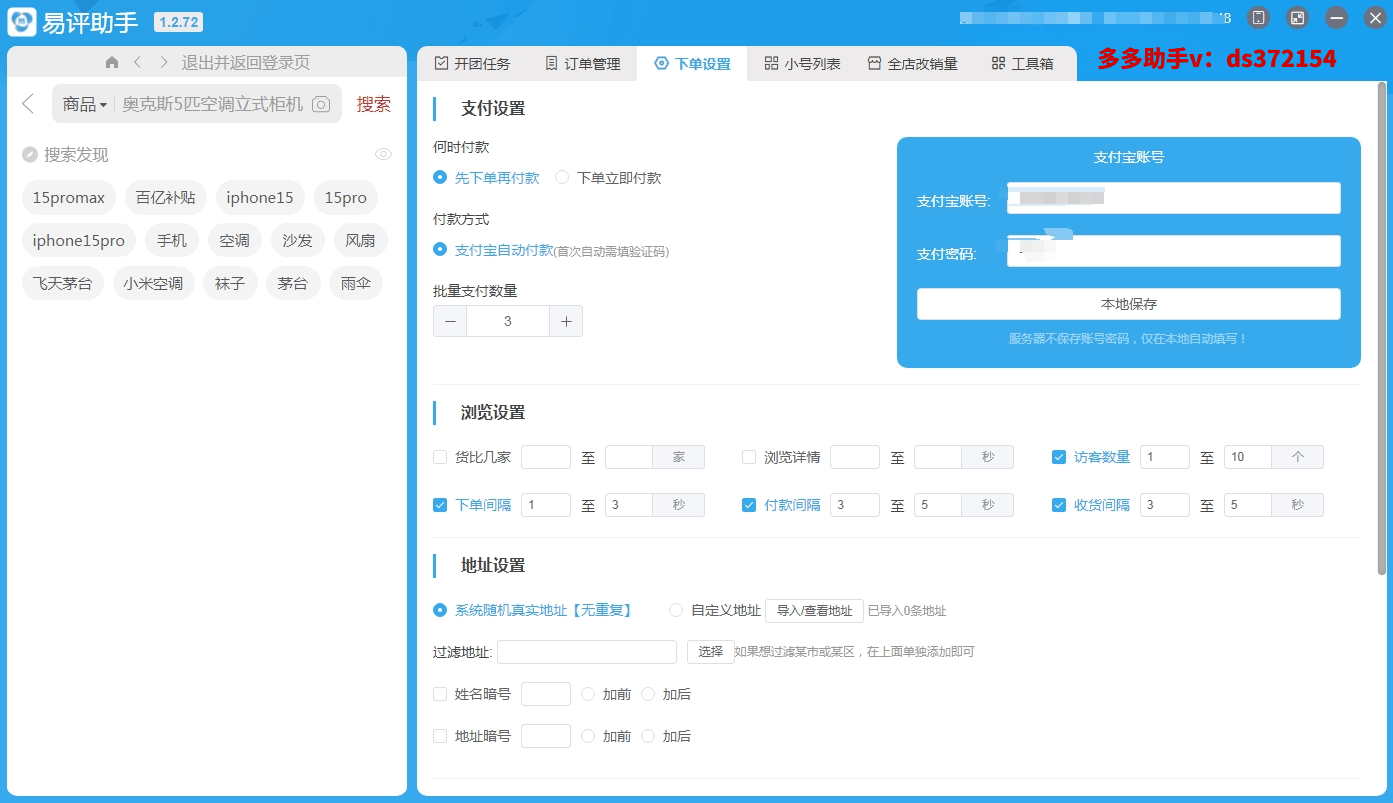Image resolution: width=1393 pixels, height=803 pixels.
Task: Click the 雨伞 search suggestion
Action: [x=356, y=283]
